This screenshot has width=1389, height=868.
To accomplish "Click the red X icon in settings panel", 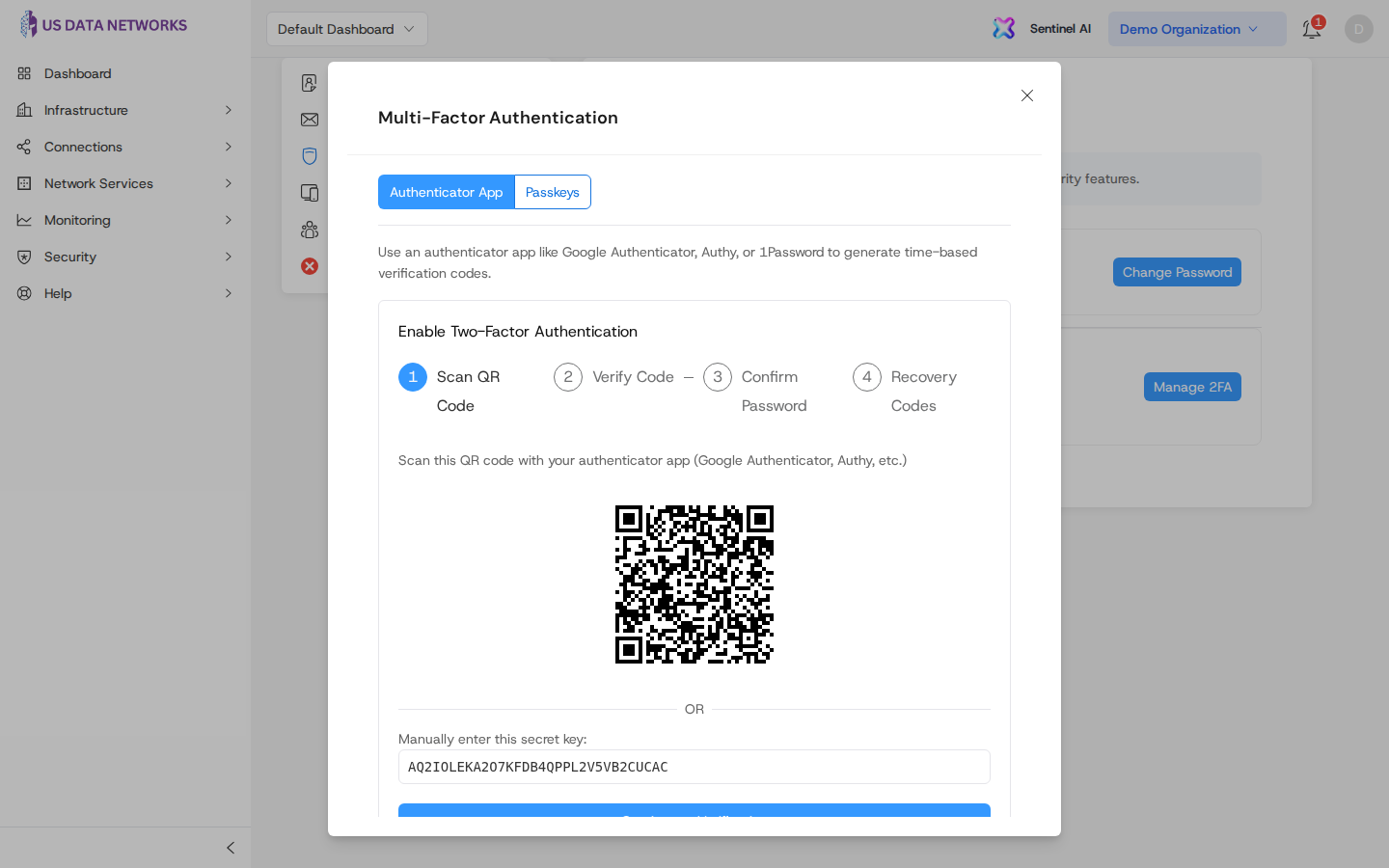I will pyautogui.click(x=310, y=266).
